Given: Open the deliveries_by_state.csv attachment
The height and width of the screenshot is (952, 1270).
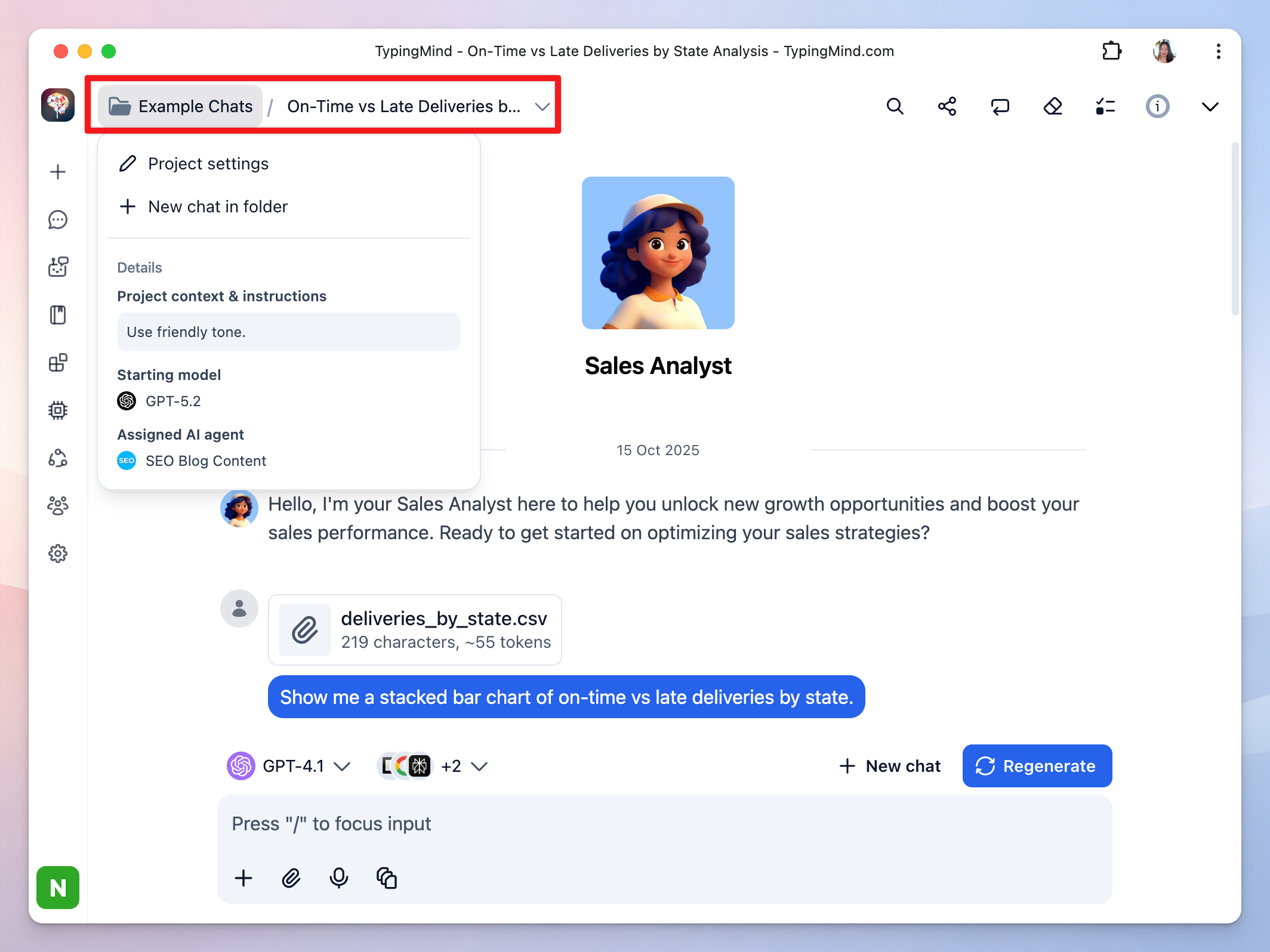Looking at the screenshot, I should [415, 630].
